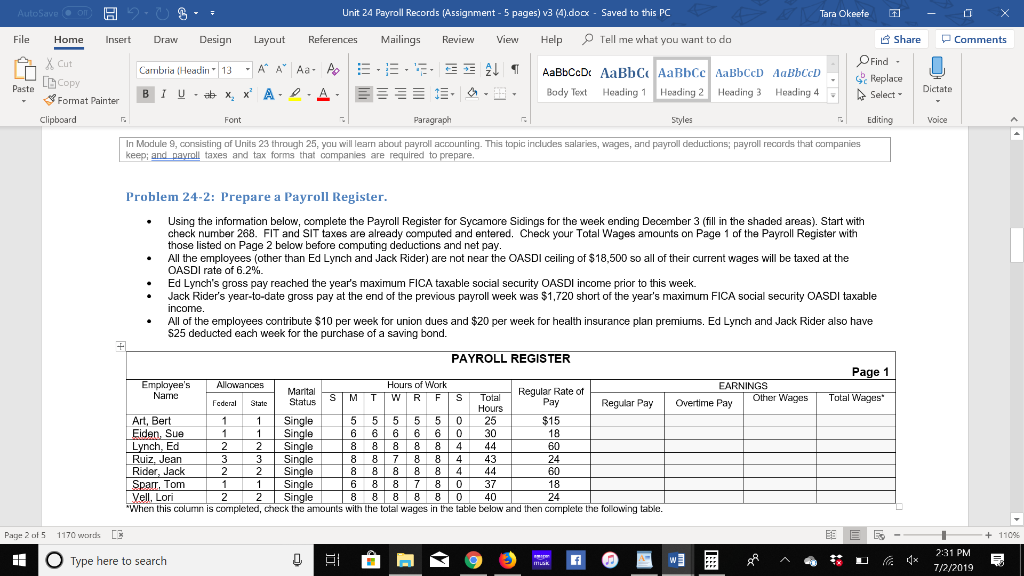Image resolution: width=1024 pixels, height=576 pixels.
Task: Apply center alignment
Action: tap(381, 93)
